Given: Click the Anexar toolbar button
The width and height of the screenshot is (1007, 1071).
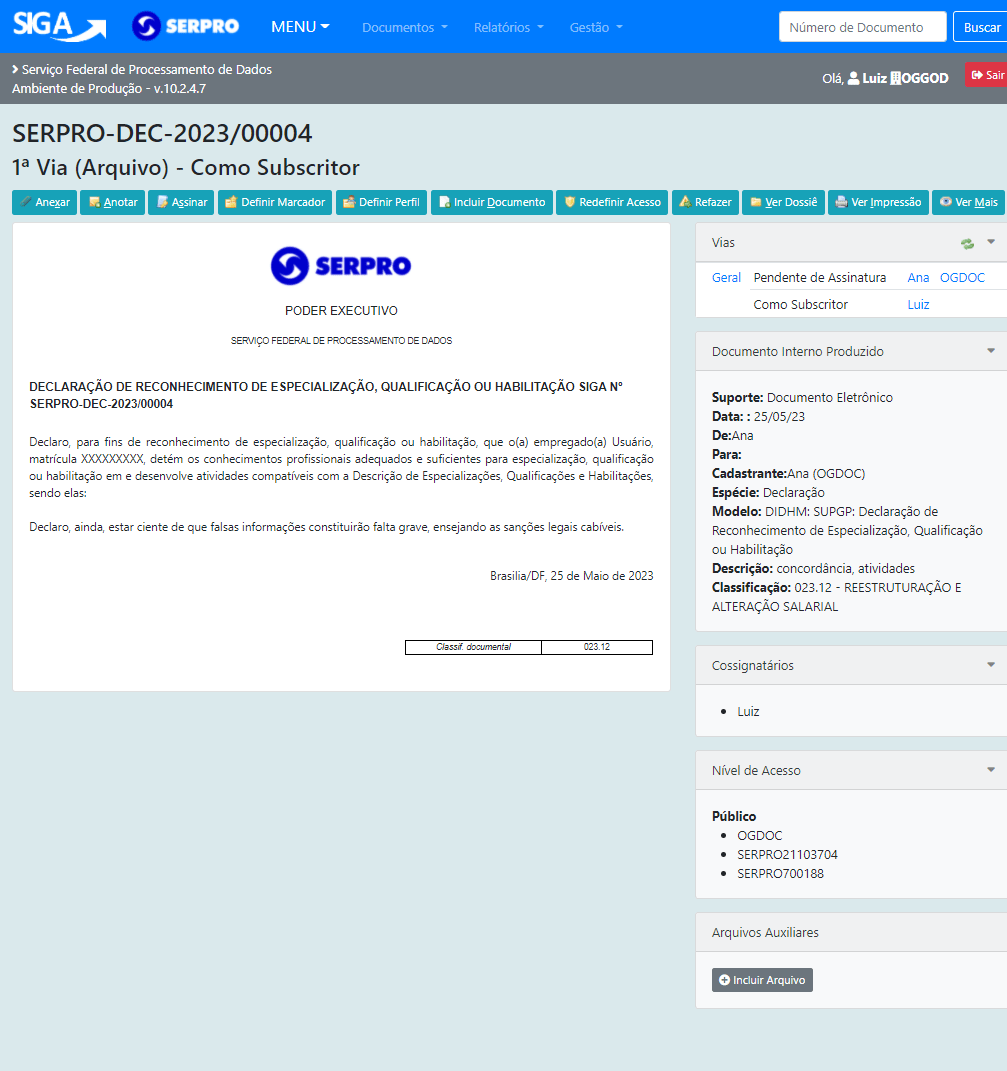Looking at the screenshot, I should pos(44,202).
